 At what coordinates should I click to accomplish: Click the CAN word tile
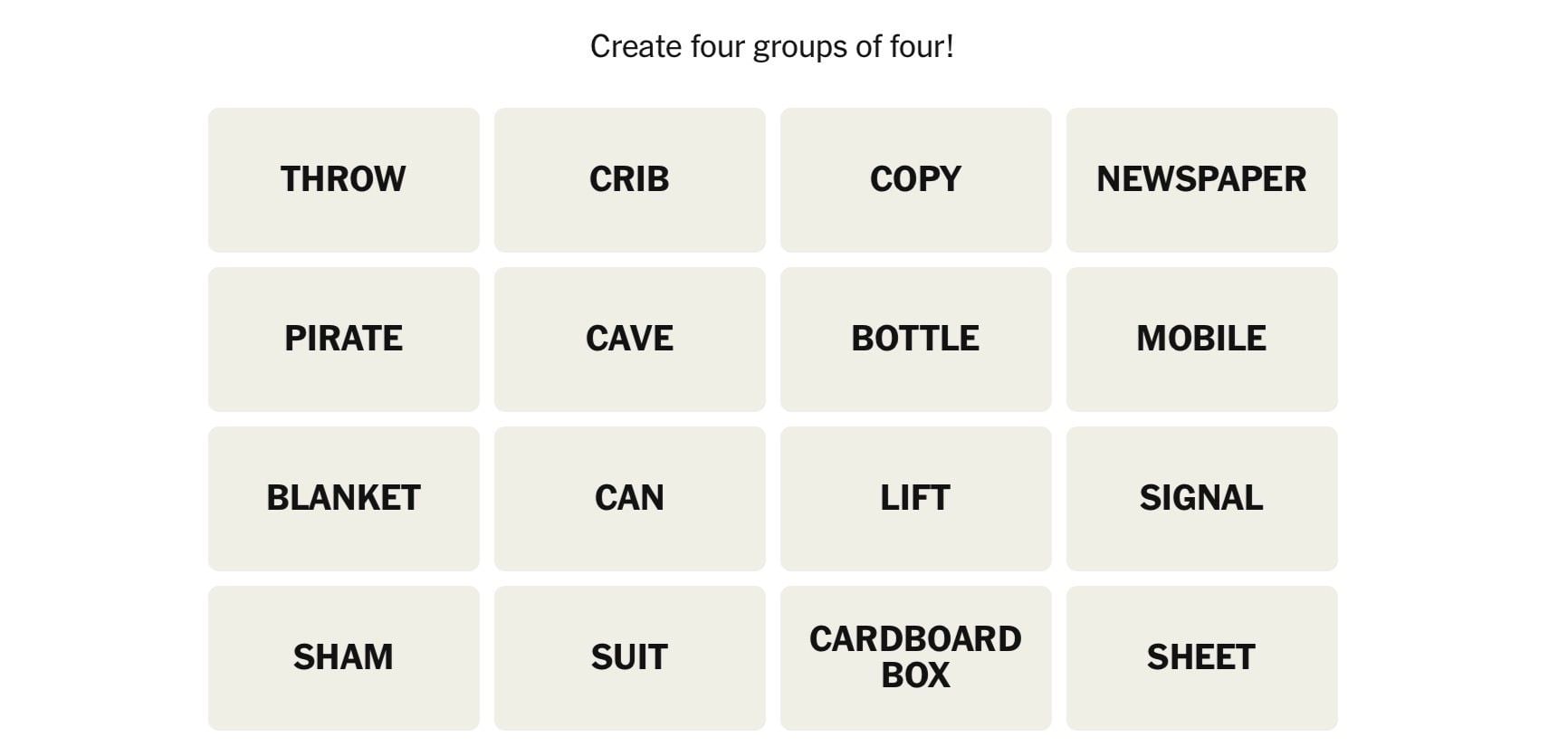(629, 498)
